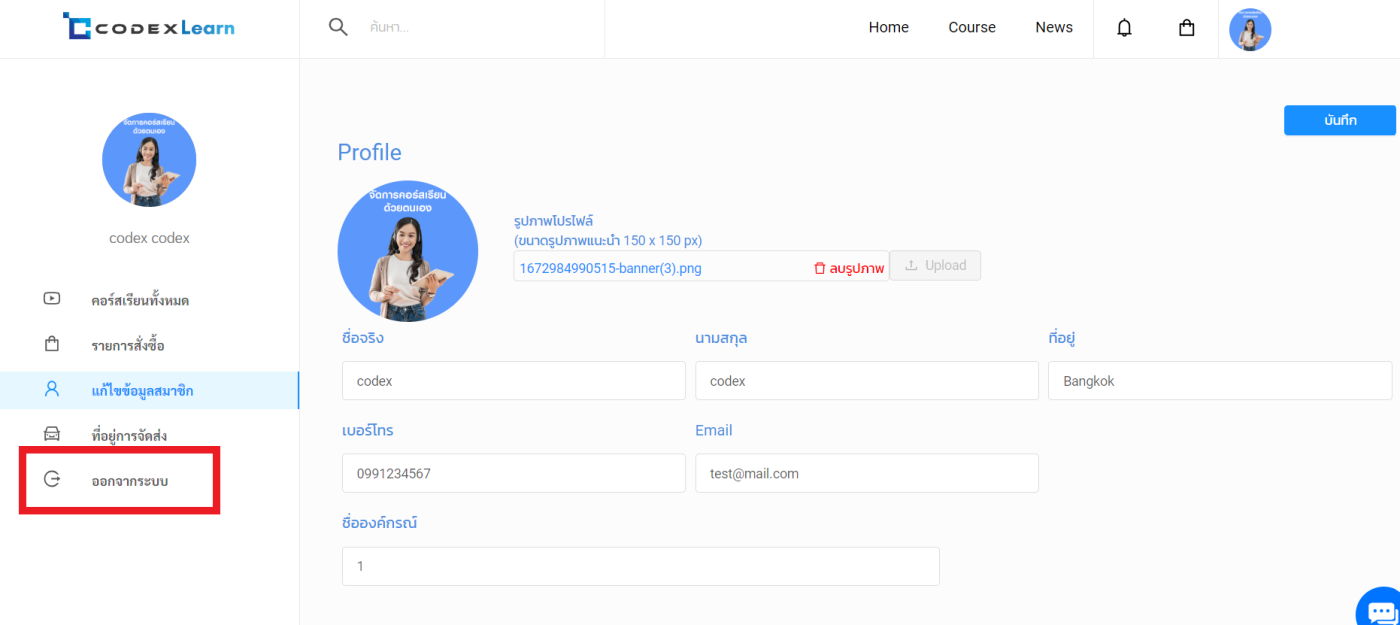Screen dimensions: 1400x625
Task: Click the logout icon in sidebar
Action: pos(52,480)
